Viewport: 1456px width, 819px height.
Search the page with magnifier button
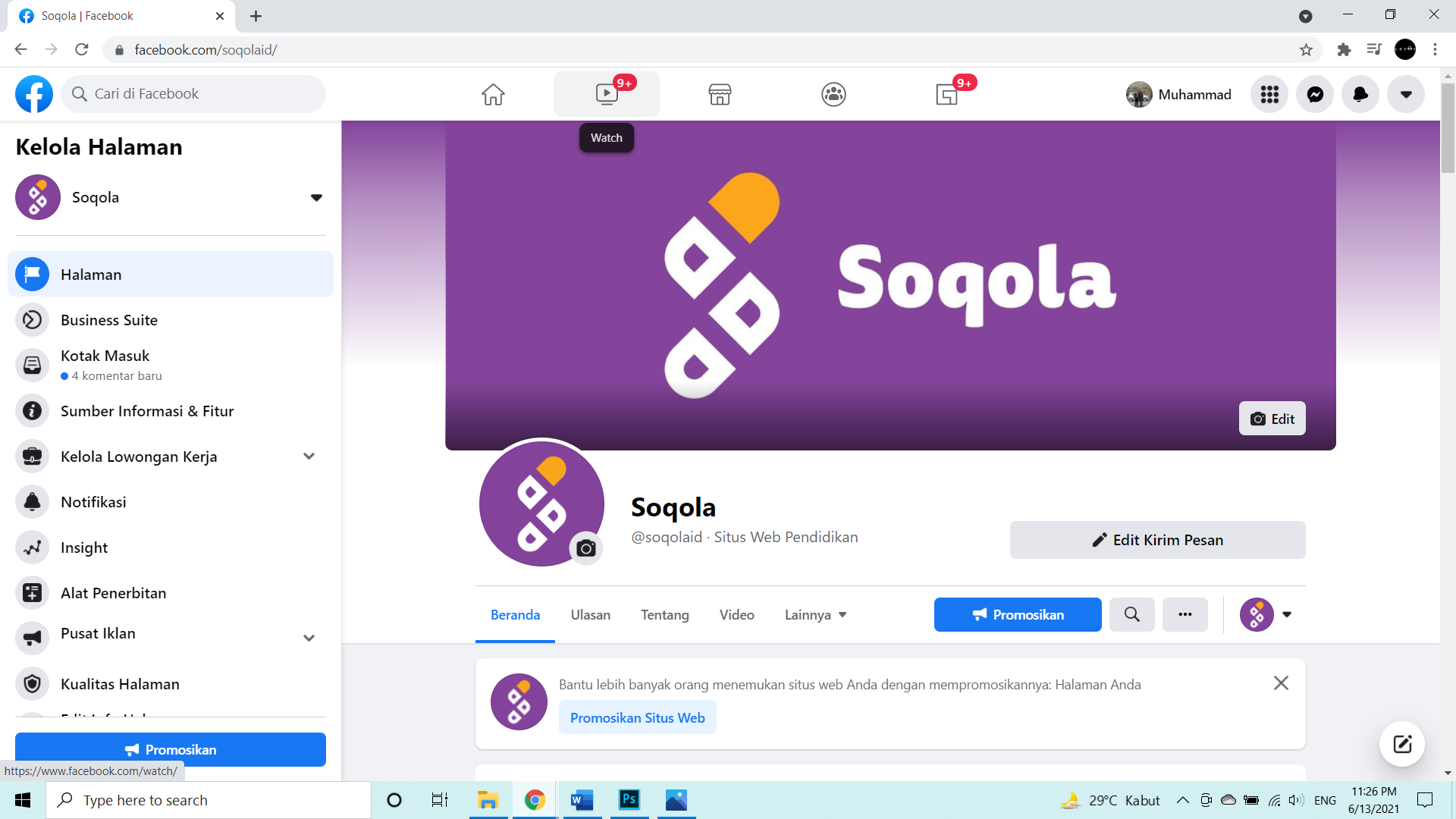coord(1131,614)
